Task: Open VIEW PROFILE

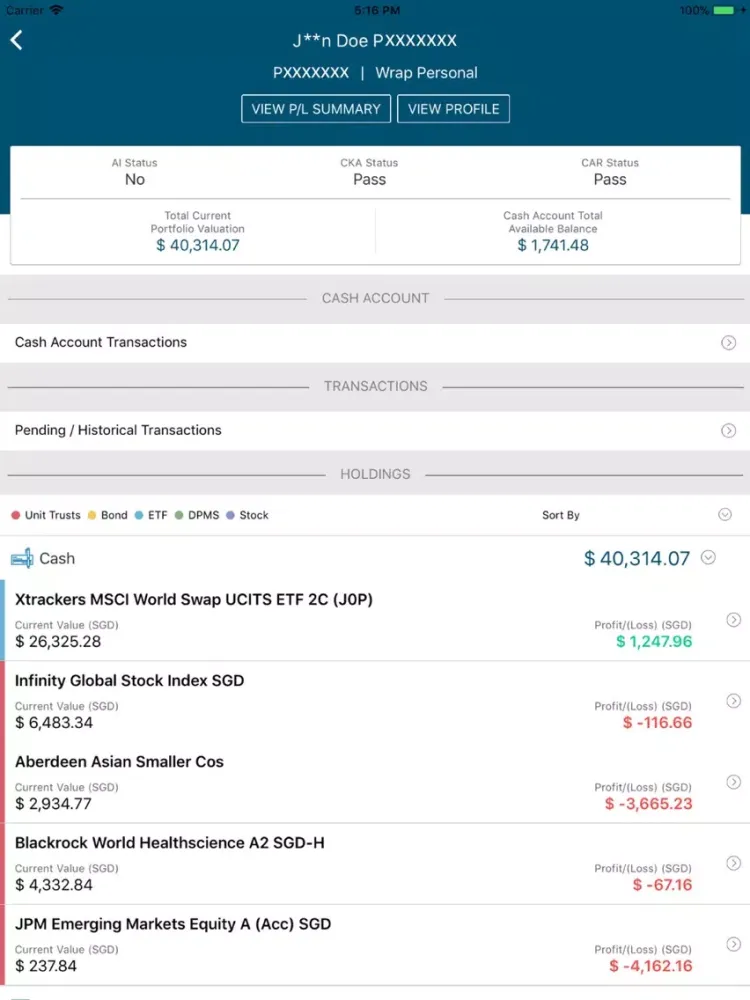Action: pyautogui.click(x=453, y=109)
